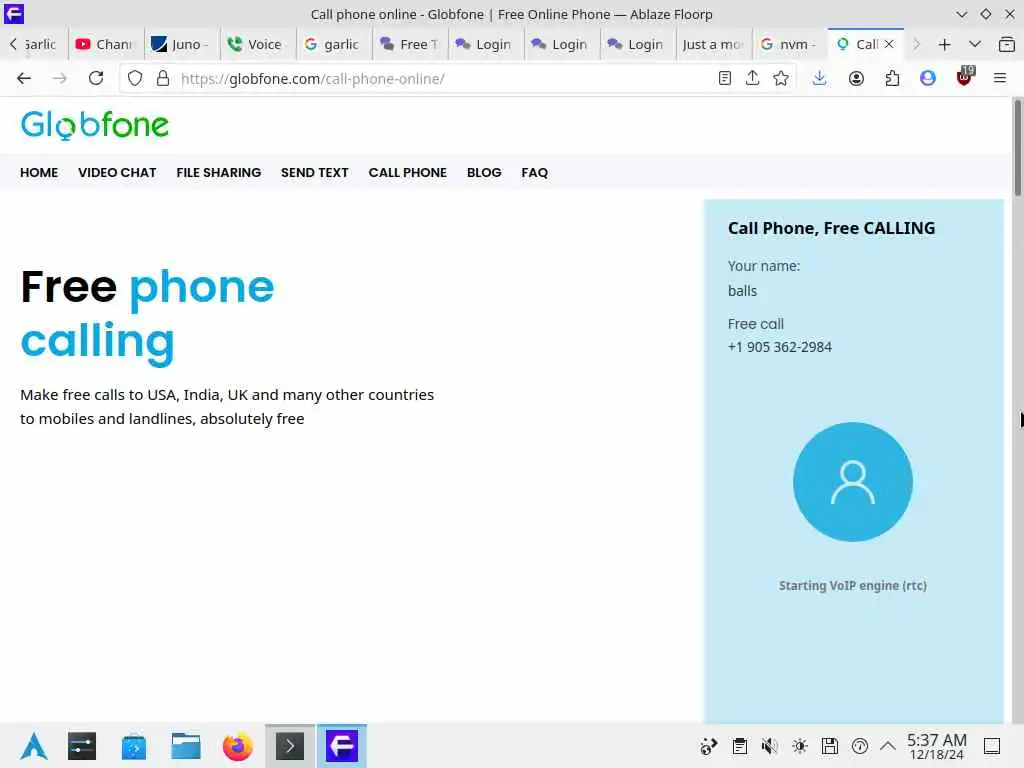Click the phone number +1 905 362-2984
The height and width of the screenshot is (768, 1024).
[x=780, y=347]
